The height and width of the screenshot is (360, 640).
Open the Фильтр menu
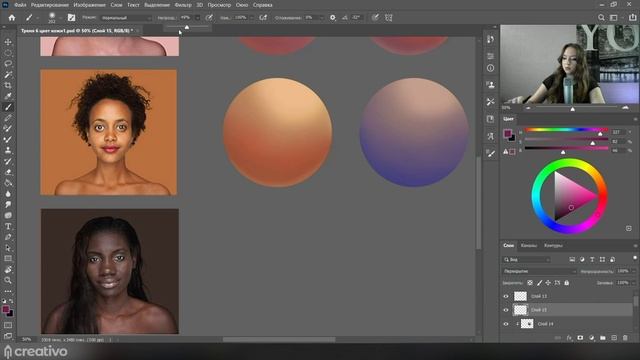pyautogui.click(x=183, y=5)
